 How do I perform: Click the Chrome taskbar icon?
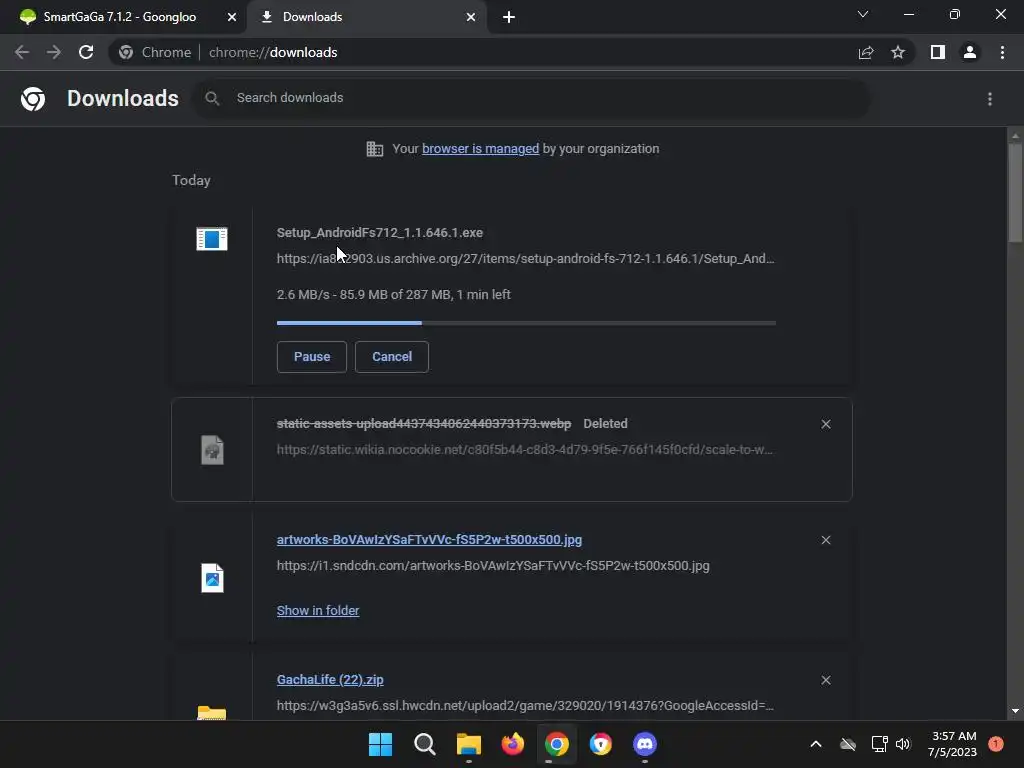point(556,744)
